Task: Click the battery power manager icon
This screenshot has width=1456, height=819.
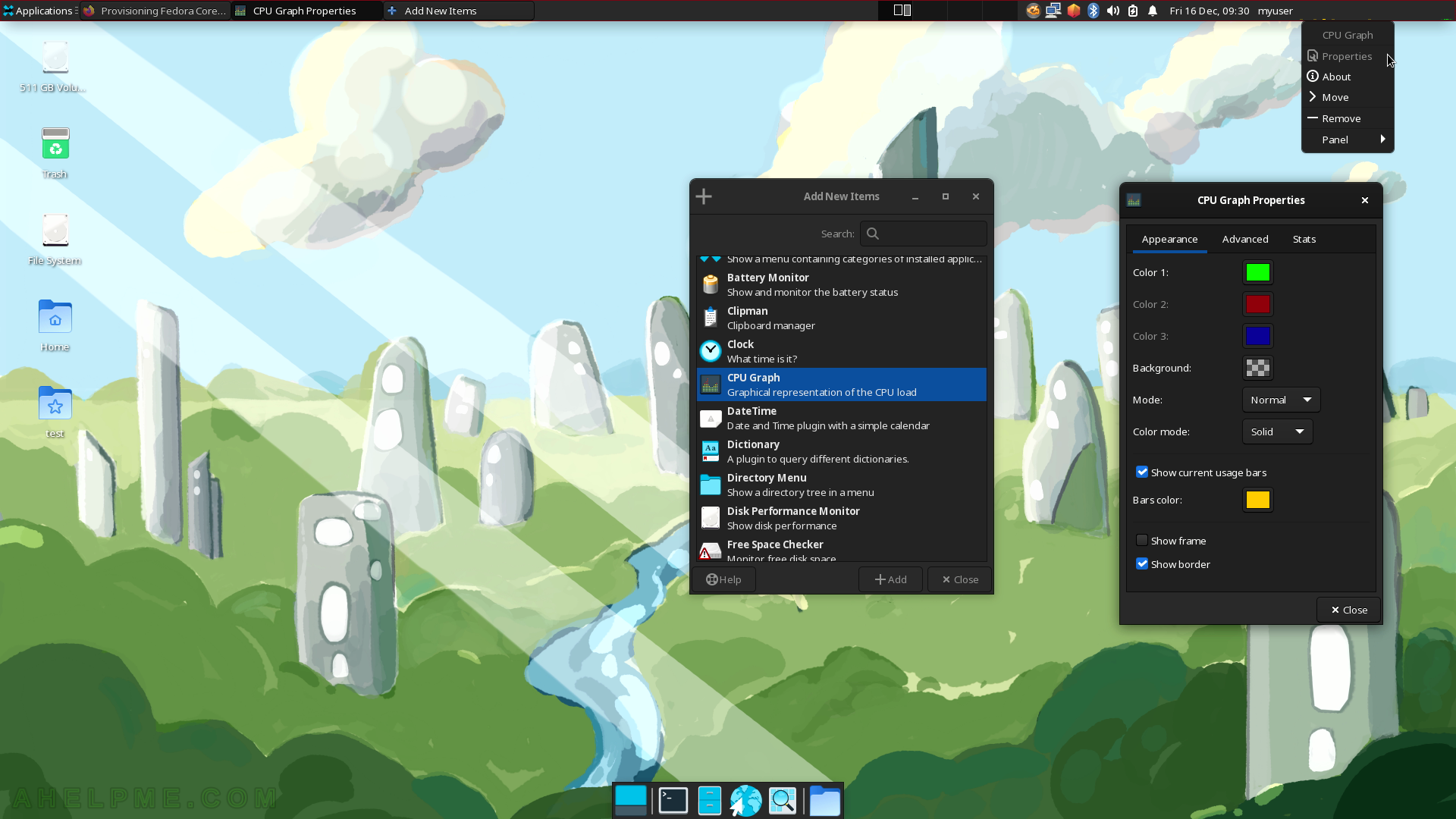Action: click(1133, 11)
